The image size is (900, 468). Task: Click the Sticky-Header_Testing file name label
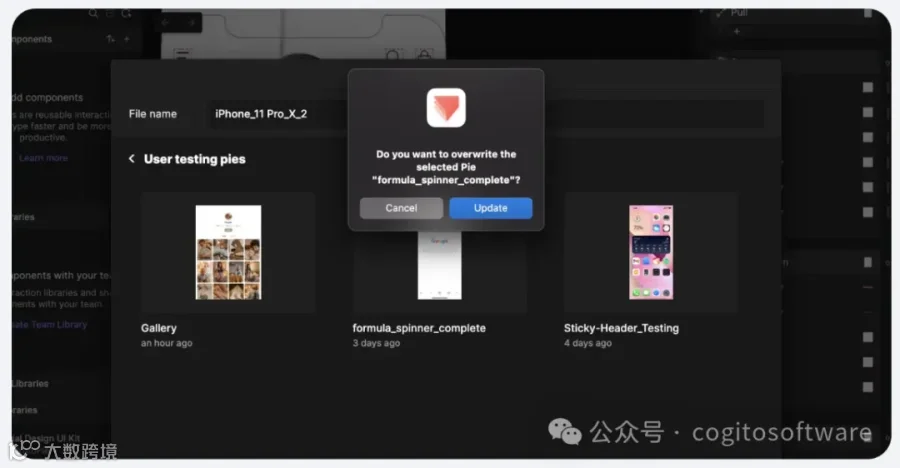621,328
